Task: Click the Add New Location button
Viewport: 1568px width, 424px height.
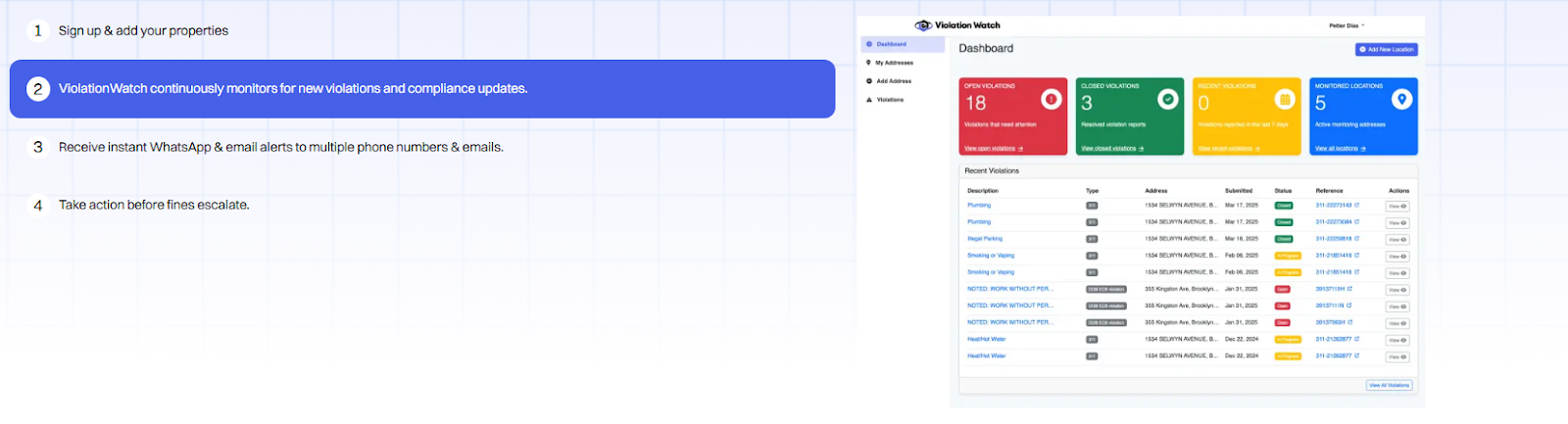Action: click(x=1387, y=49)
